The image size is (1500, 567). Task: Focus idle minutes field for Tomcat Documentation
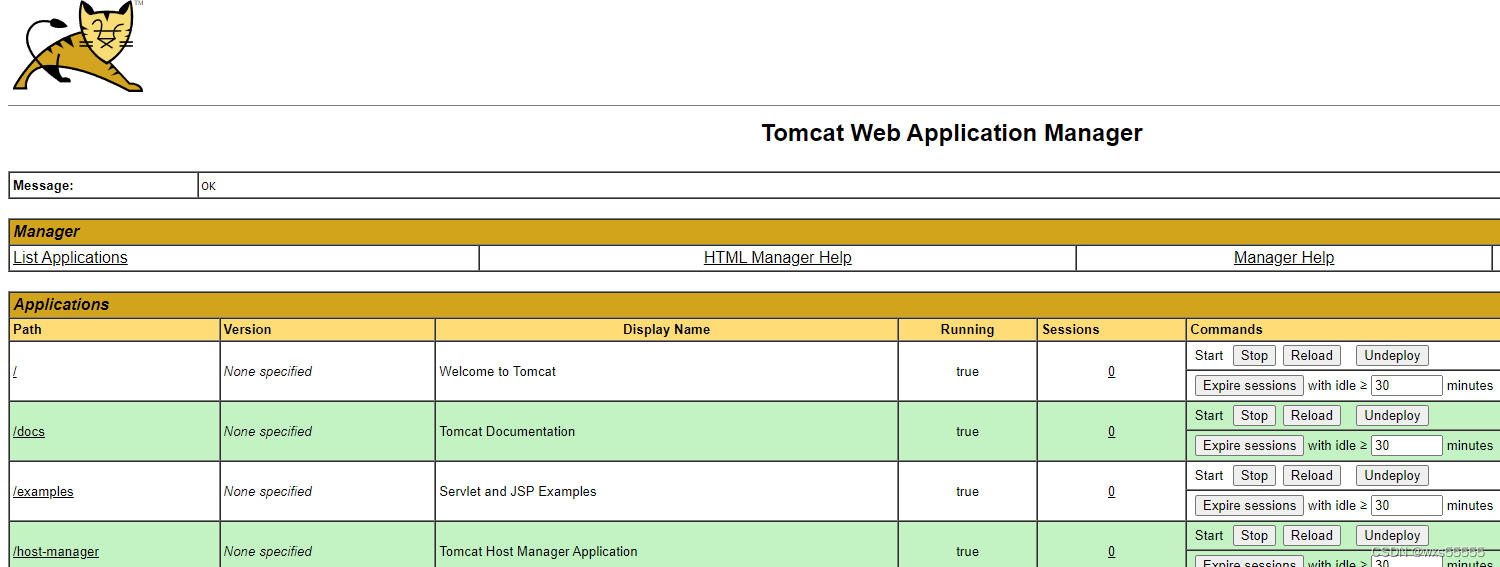click(1406, 445)
